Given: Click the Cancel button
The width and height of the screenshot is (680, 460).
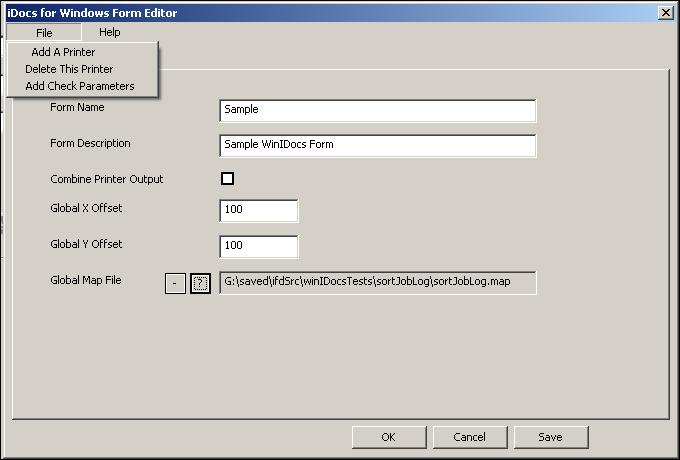Looking at the screenshot, I should coord(470,437).
